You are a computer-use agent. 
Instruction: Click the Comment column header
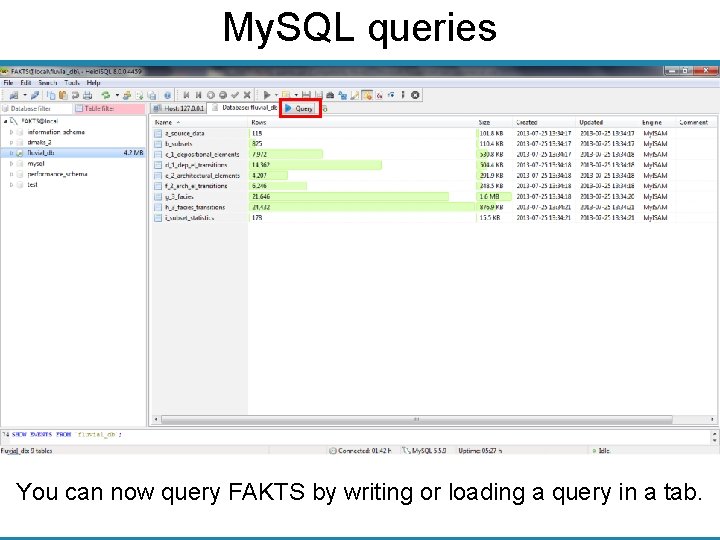coord(695,122)
